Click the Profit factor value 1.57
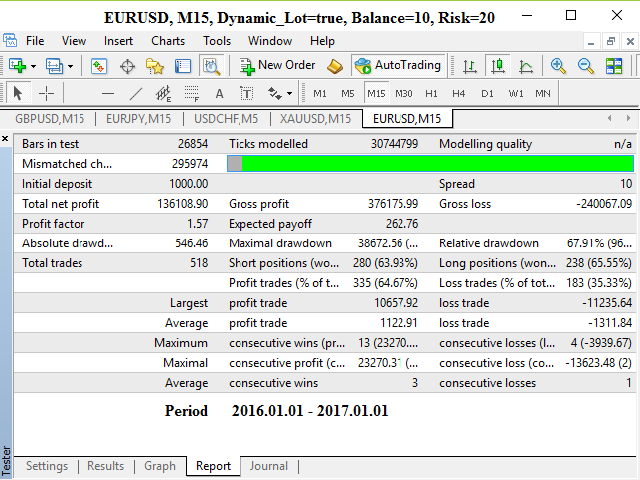The width and height of the screenshot is (640, 480). (198, 224)
